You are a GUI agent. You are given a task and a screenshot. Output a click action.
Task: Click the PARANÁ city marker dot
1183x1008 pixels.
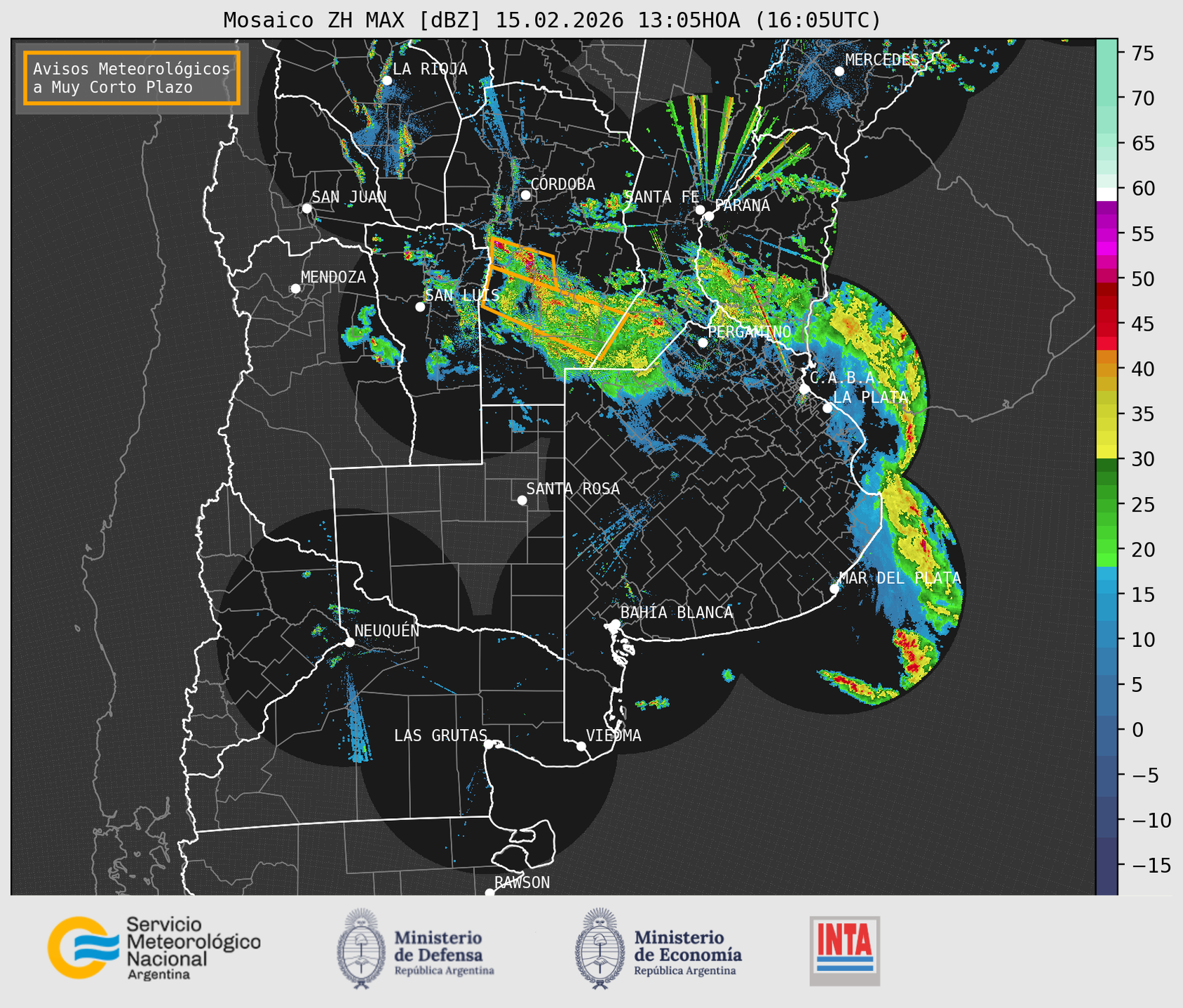pos(709,216)
